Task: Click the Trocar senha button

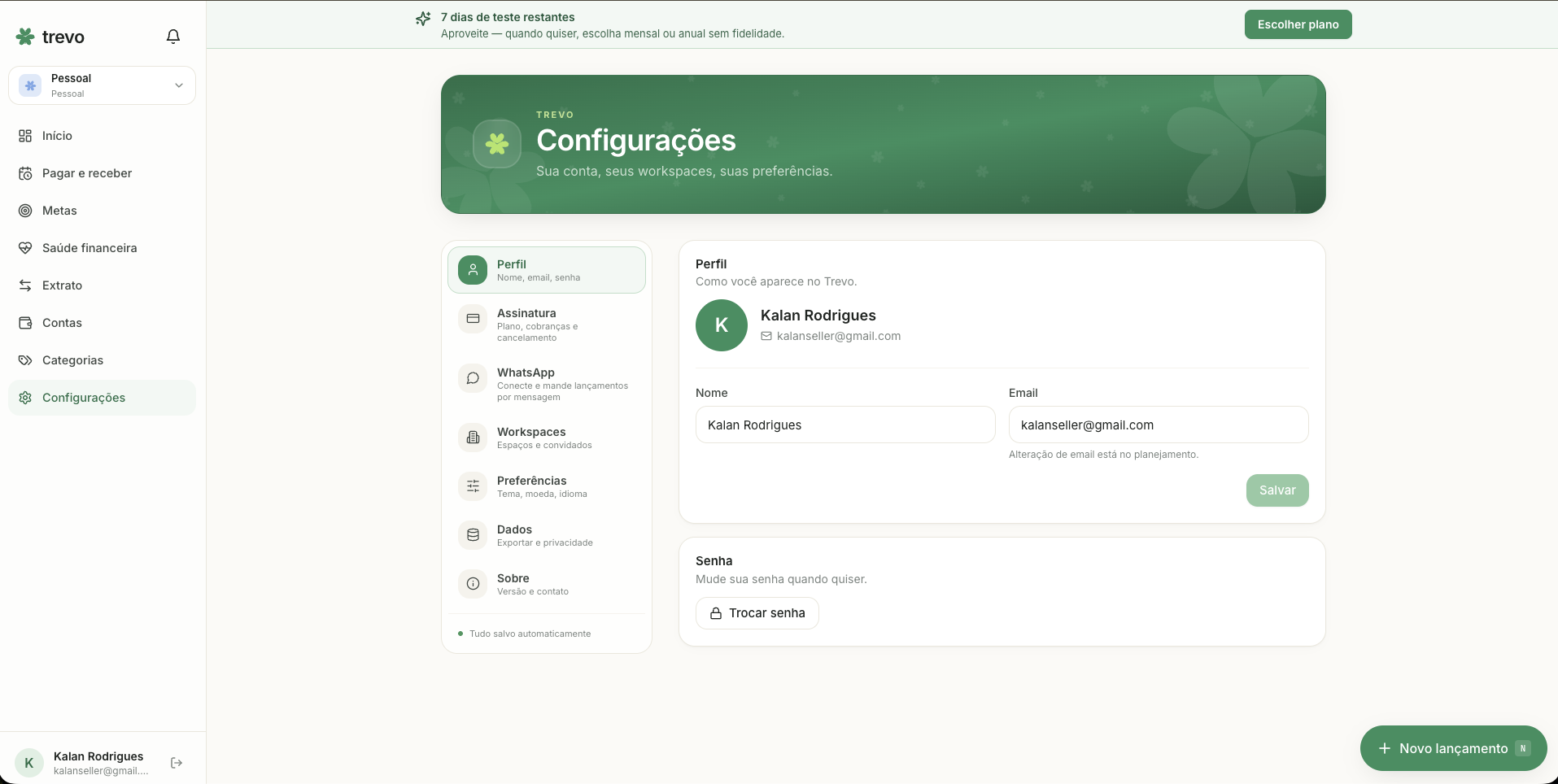Action: 757,613
